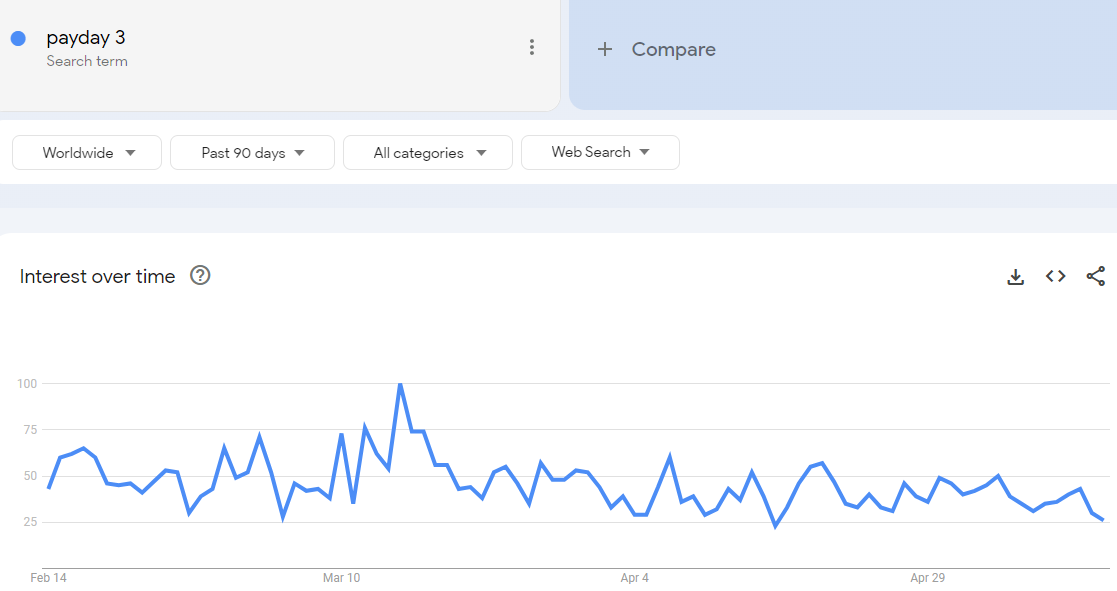Click the Interest over time heading

[98, 276]
